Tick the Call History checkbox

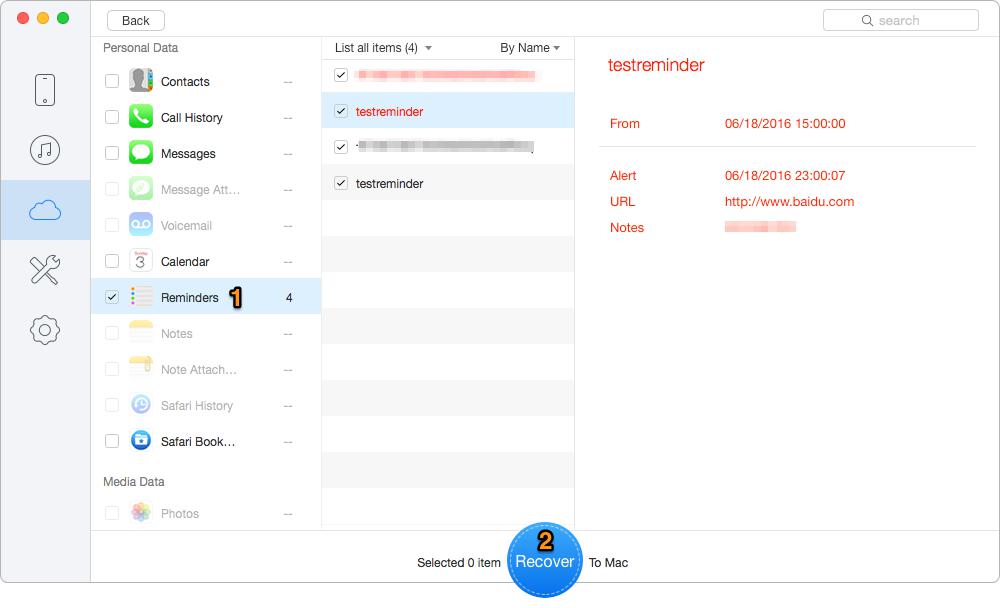pos(112,117)
